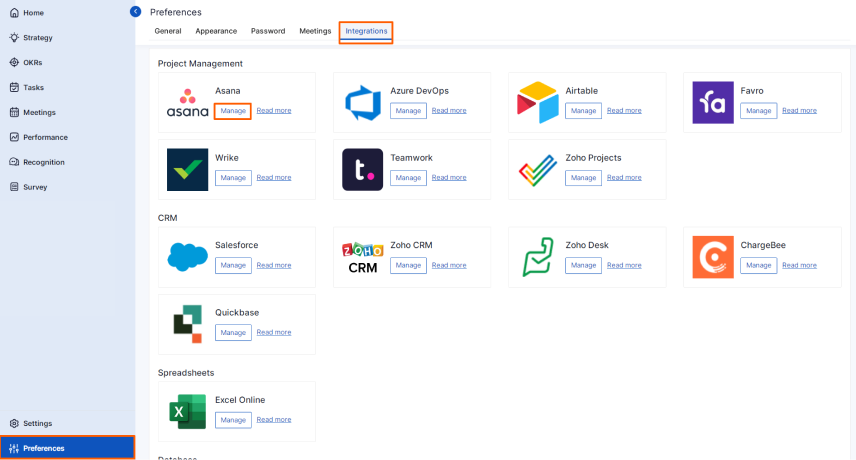Click Manage for Favro
Screen dimensions: 856x460
(x=759, y=111)
